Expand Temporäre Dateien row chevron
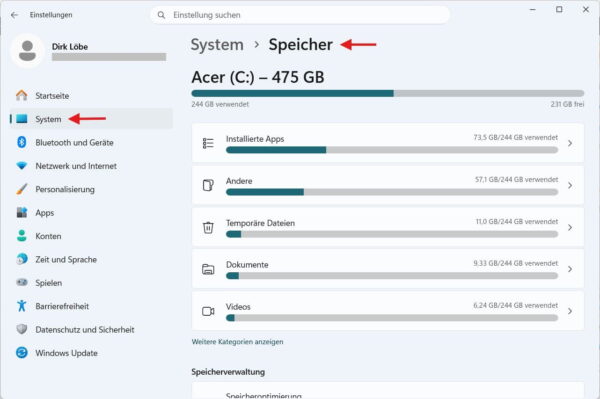Image resolution: width=600 pixels, height=399 pixels. point(570,227)
